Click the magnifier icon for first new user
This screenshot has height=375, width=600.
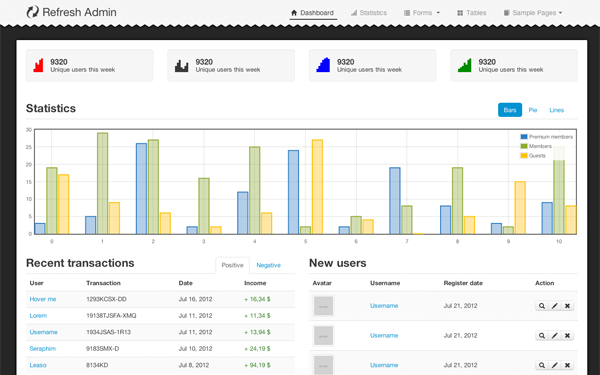[x=541, y=306]
